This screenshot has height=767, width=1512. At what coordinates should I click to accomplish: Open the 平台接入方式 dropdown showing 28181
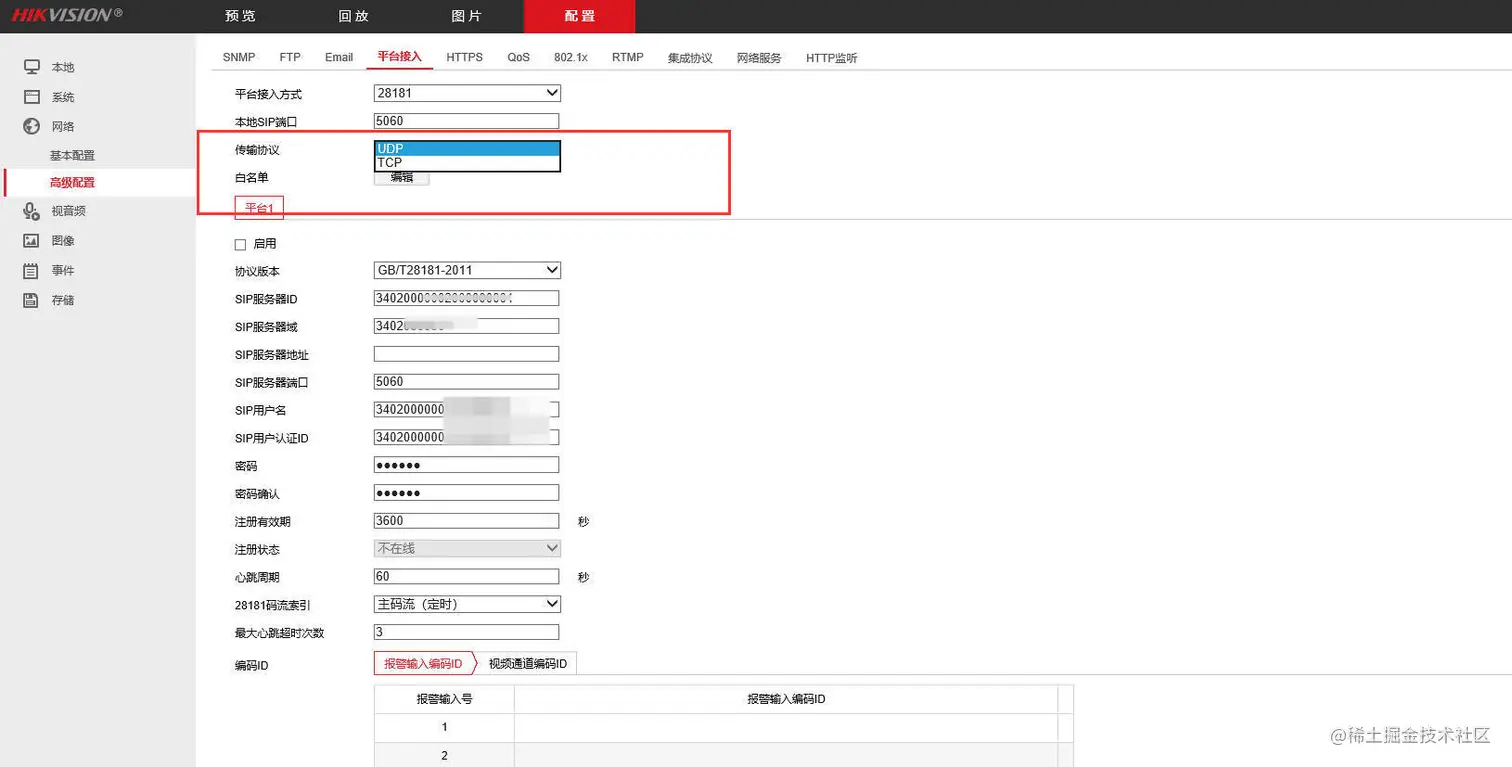467,93
